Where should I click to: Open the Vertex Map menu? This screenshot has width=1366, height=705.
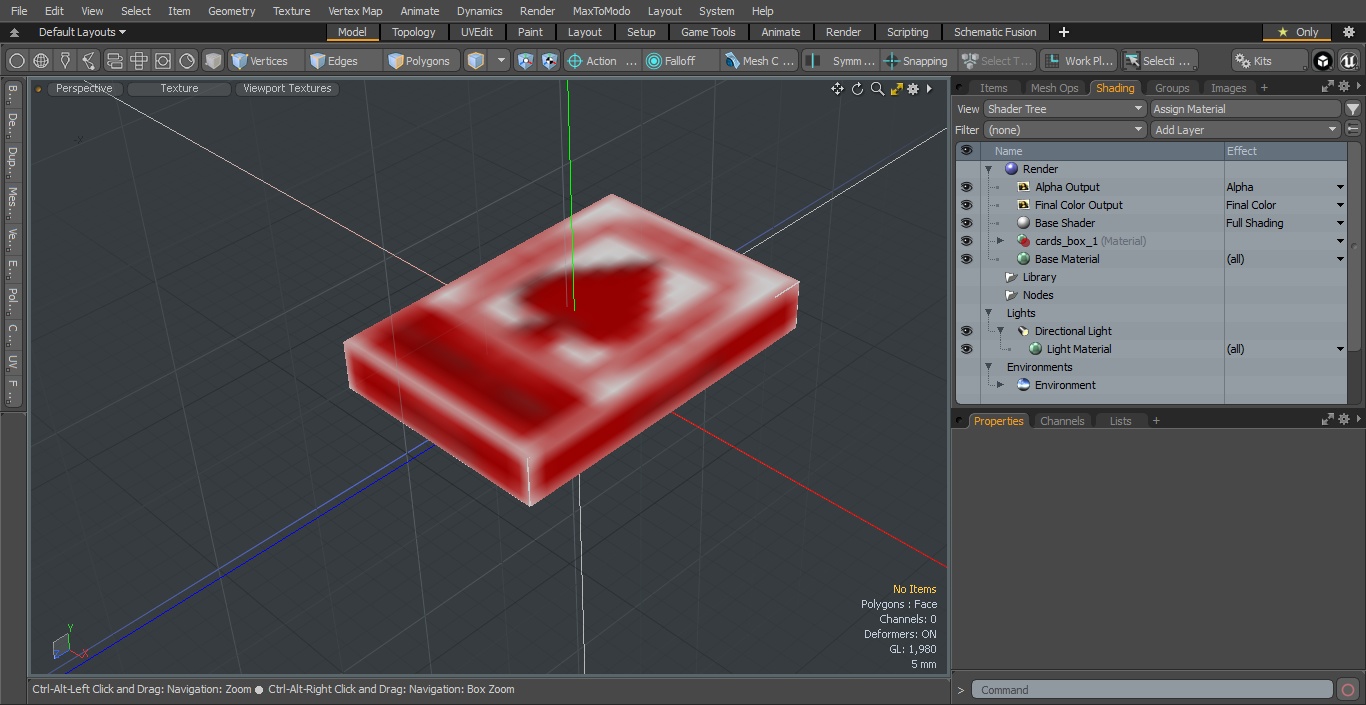pos(355,11)
